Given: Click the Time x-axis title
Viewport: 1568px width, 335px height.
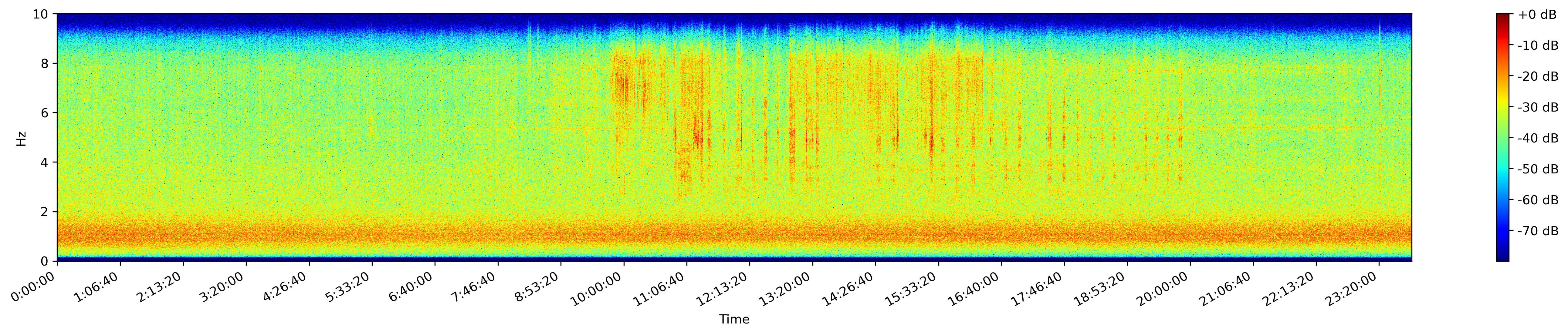Looking at the screenshot, I should [734, 320].
